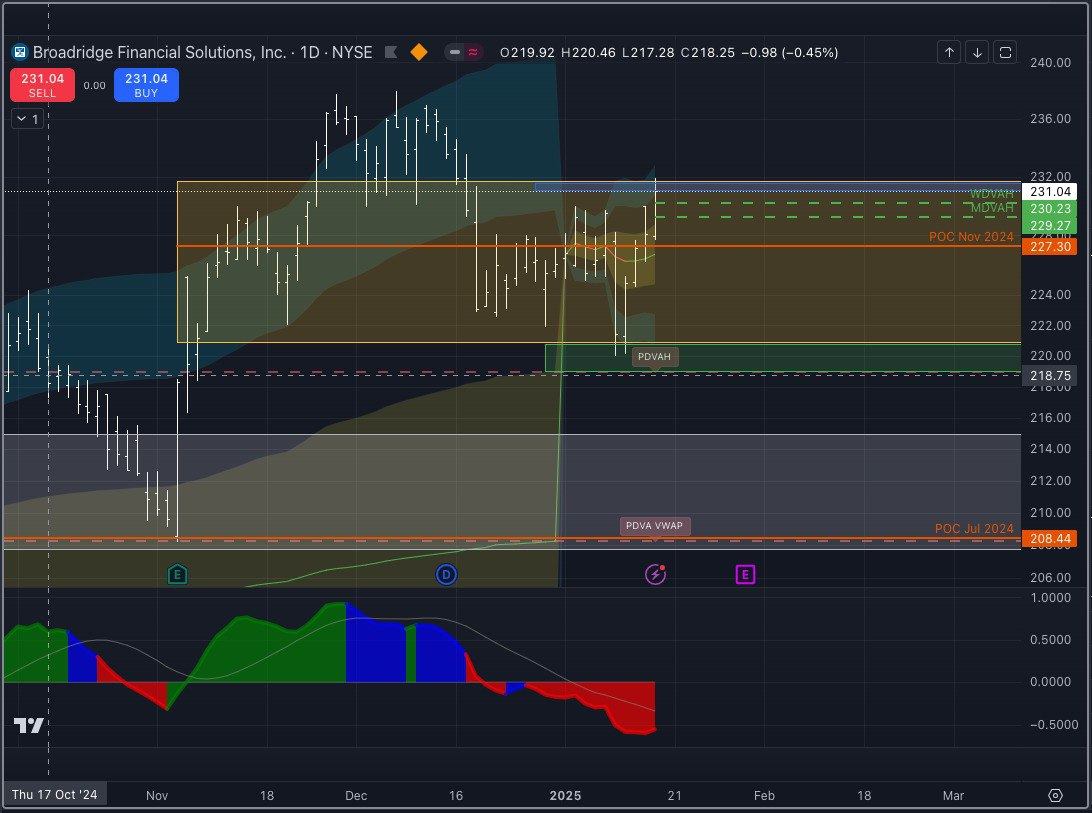Click the Broadridge symbol logo icon
Screen dimensions: 1092x813
[x=19, y=52]
